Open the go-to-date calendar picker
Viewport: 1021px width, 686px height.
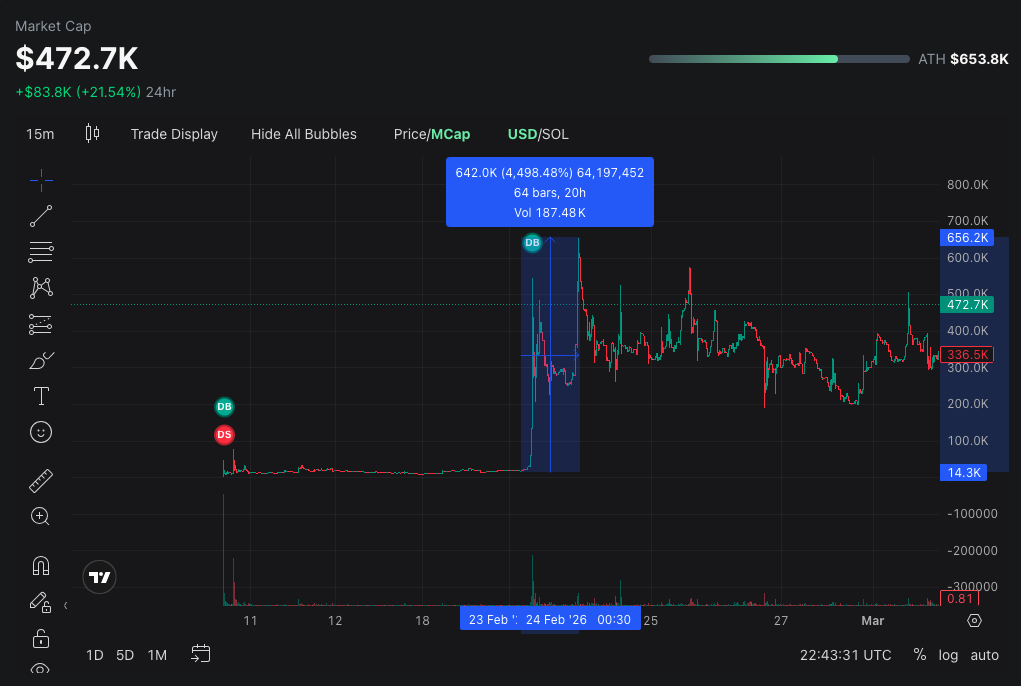[x=201, y=654]
